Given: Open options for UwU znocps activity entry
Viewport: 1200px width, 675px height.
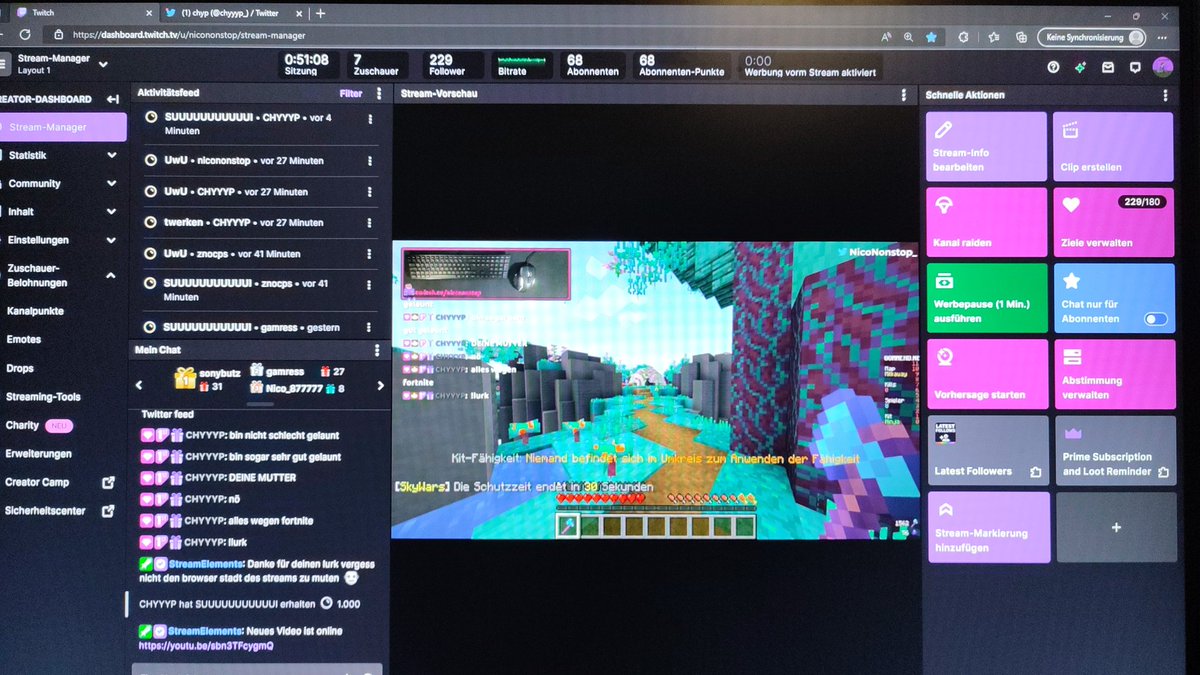Looking at the screenshot, I should click(369, 254).
